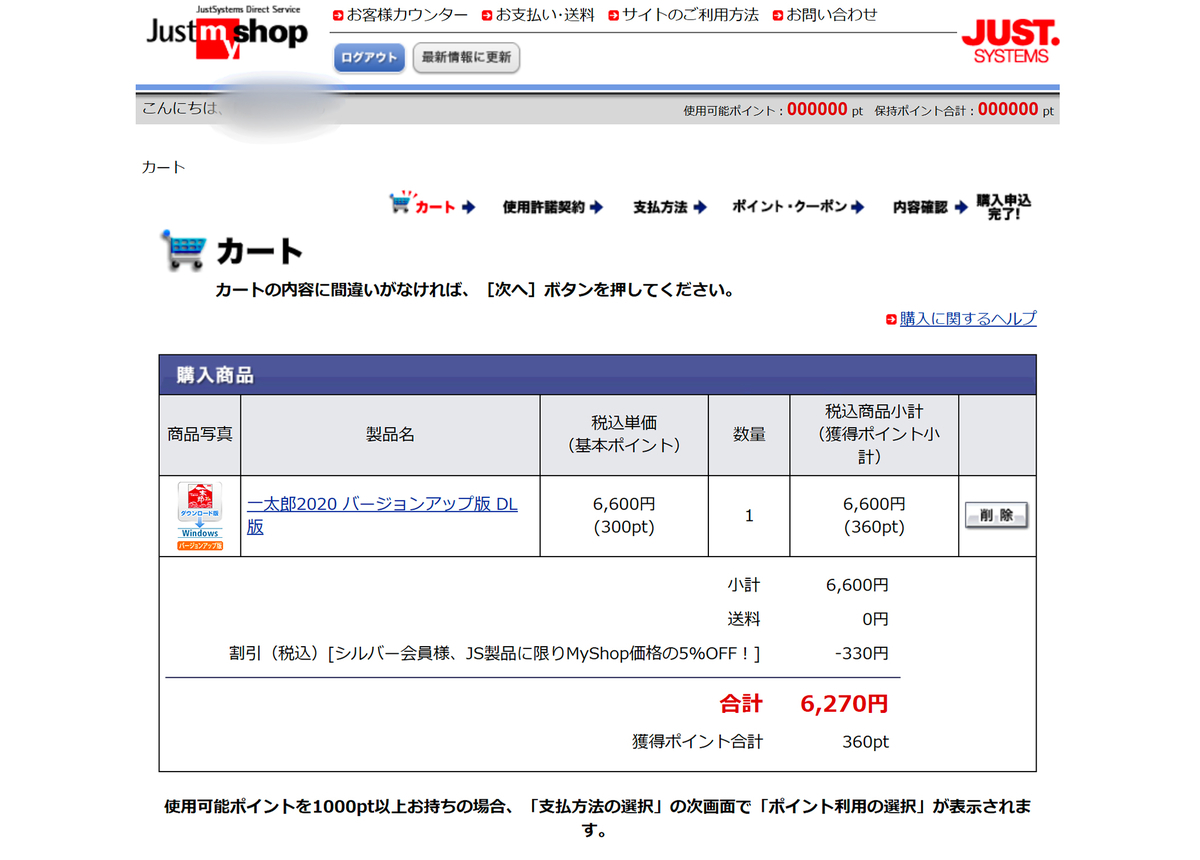Click 支払方法 step label
Viewport: 1200px width, 860px height.
pyautogui.click(x=660, y=207)
